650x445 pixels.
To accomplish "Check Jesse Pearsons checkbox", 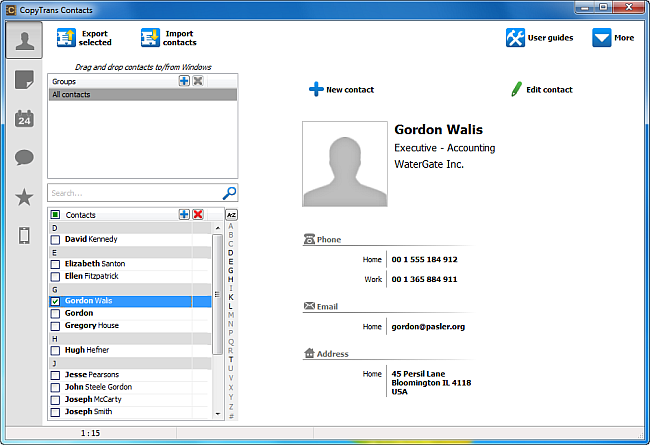I will (55, 375).
